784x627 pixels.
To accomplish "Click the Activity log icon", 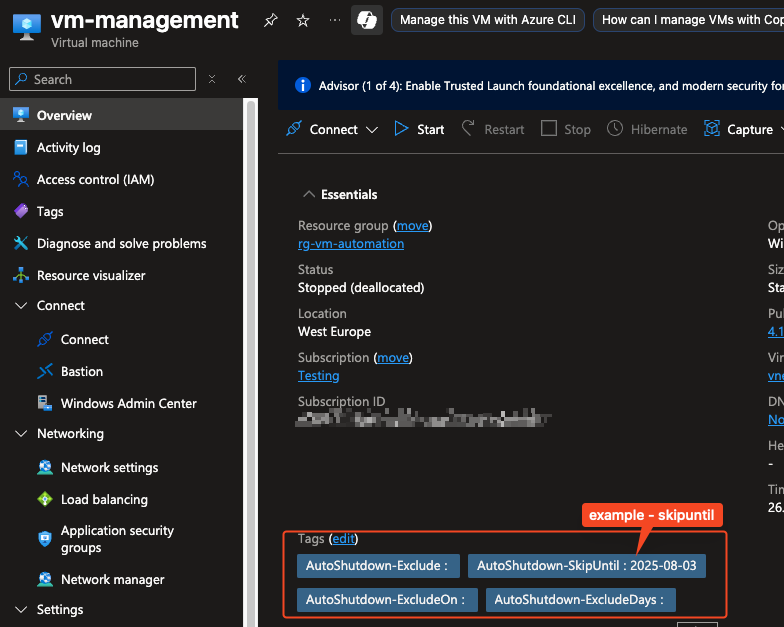I will pos(20,148).
